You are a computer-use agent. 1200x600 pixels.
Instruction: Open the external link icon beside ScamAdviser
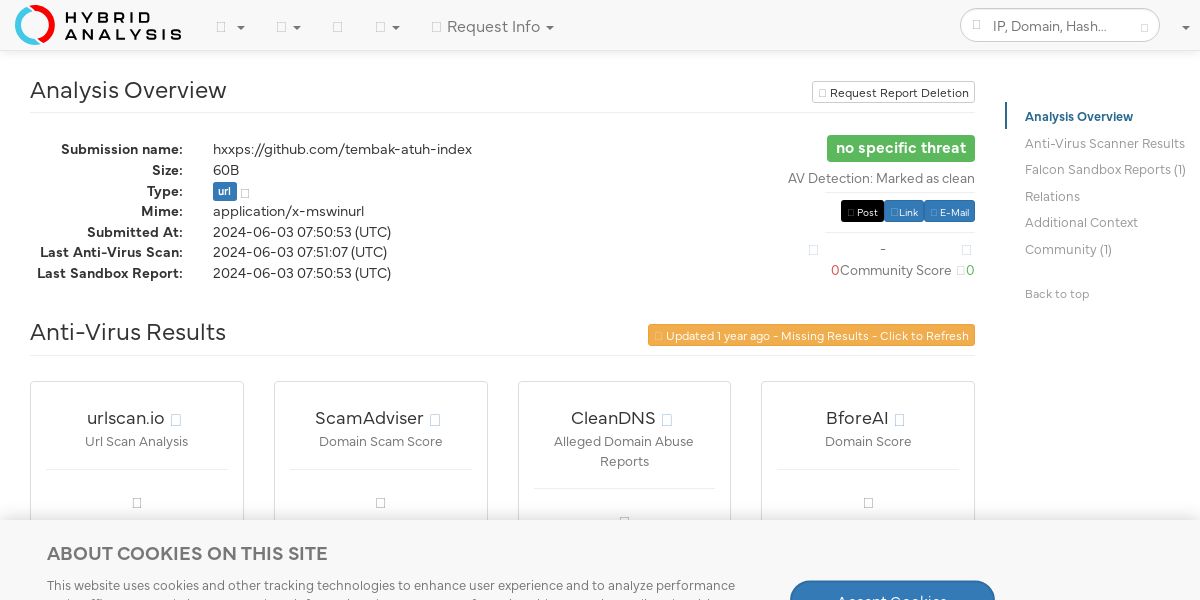click(435, 420)
